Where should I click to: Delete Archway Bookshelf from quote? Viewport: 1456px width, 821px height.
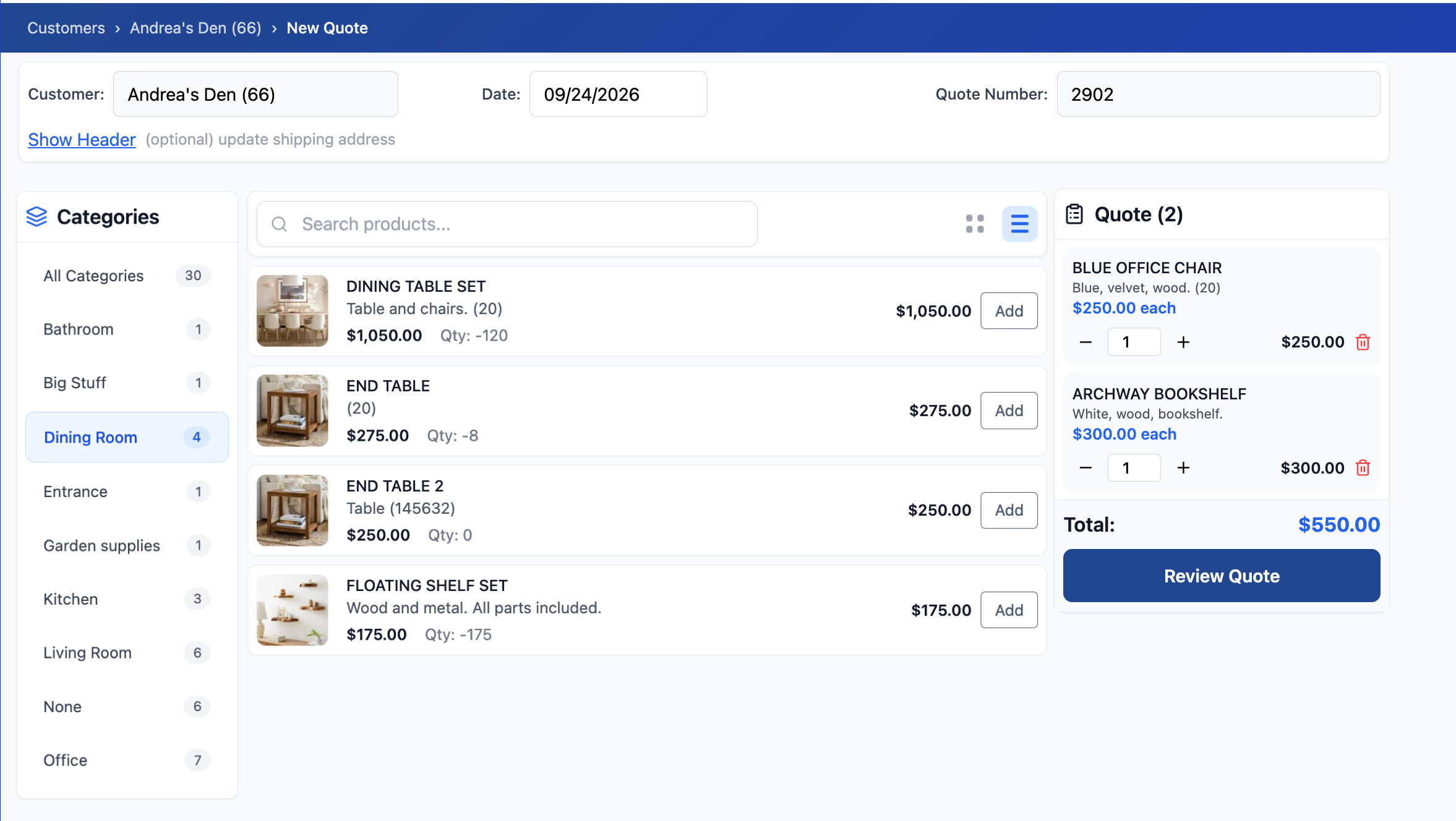coord(1363,468)
